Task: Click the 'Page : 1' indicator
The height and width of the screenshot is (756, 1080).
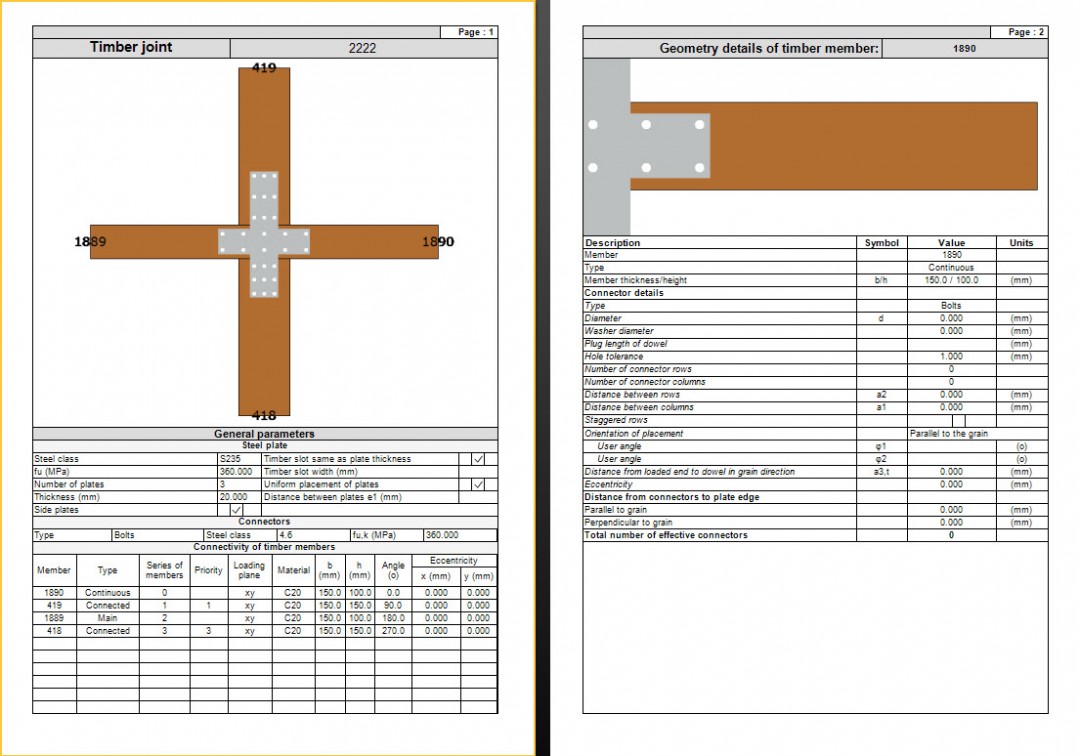Action: click(x=474, y=31)
